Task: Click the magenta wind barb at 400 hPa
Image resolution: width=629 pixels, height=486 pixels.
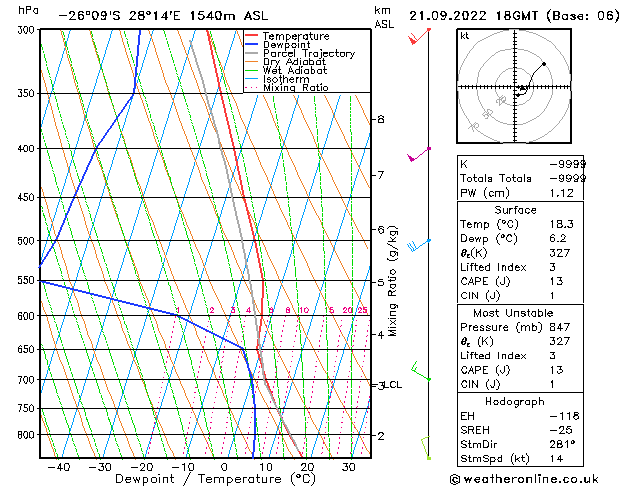Action: coord(419,154)
